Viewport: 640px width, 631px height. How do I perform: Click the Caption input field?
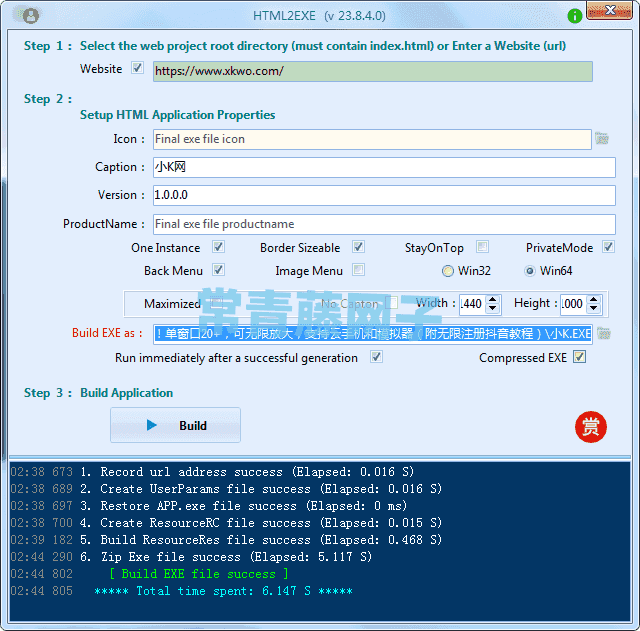click(x=384, y=167)
